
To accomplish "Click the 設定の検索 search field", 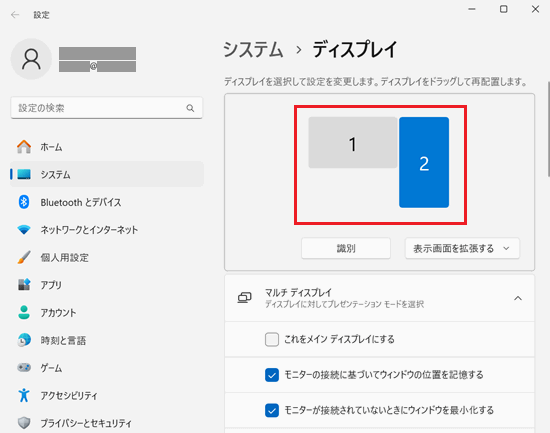I will point(107,108).
